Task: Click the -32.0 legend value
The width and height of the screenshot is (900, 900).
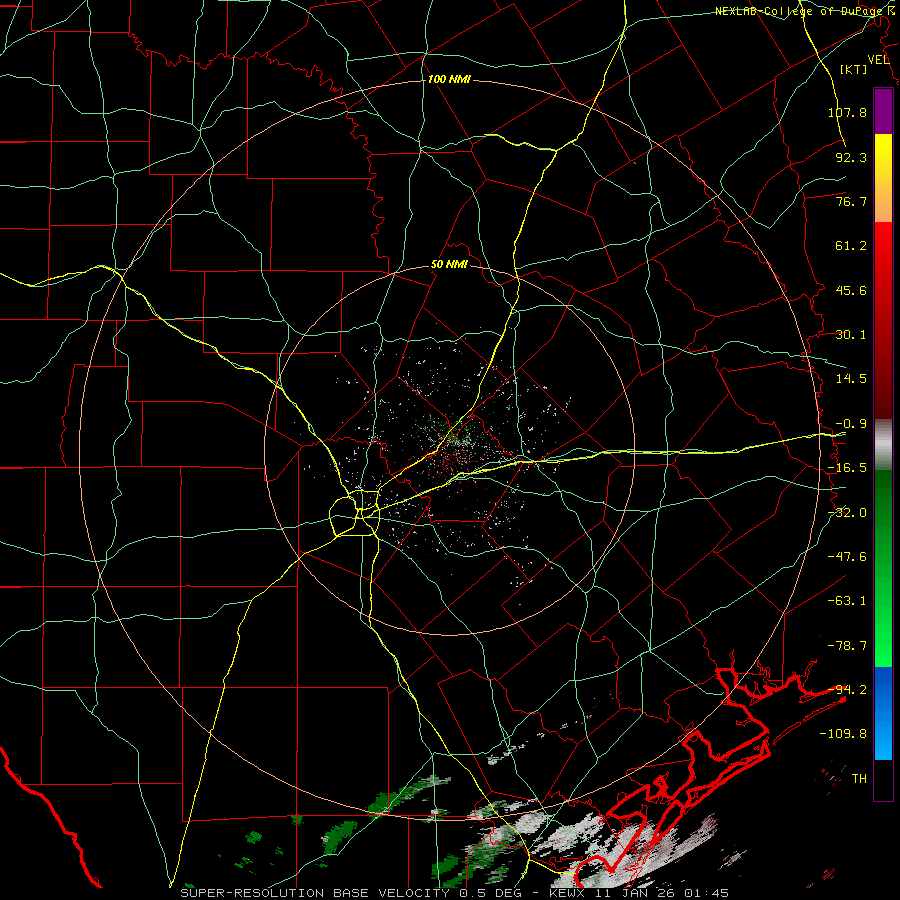Action: pos(847,513)
